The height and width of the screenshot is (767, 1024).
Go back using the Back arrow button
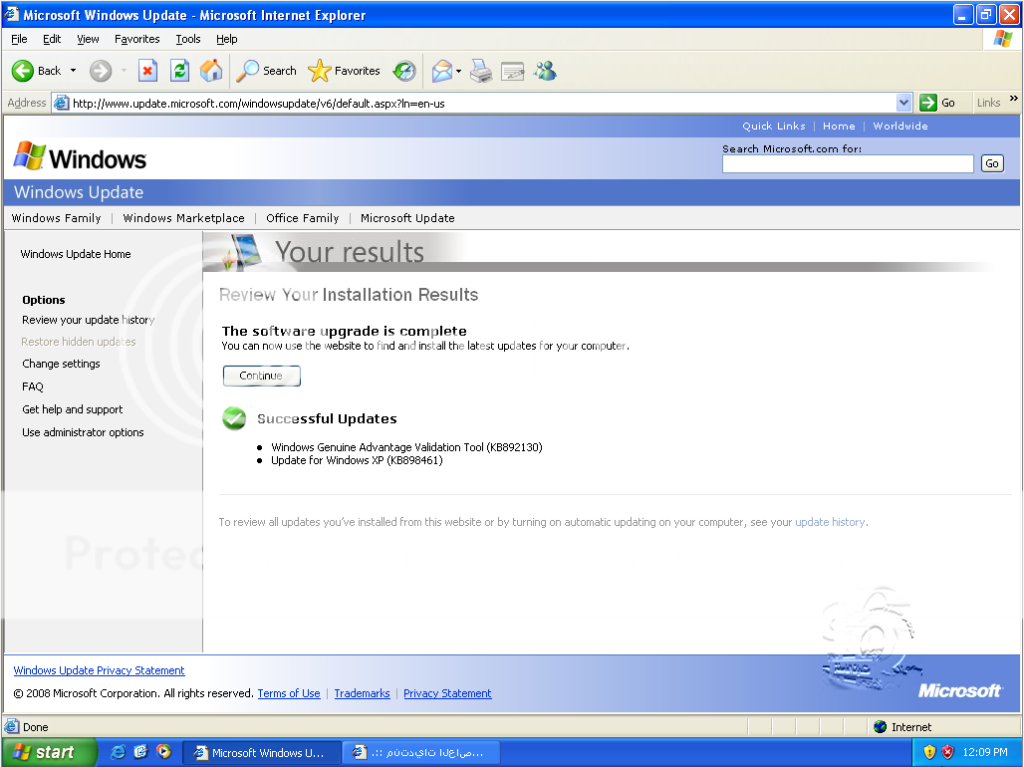(x=37, y=71)
